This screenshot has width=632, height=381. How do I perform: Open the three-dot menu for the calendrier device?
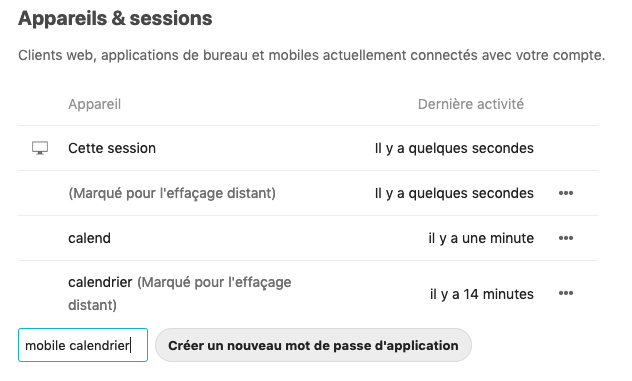[566, 293]
